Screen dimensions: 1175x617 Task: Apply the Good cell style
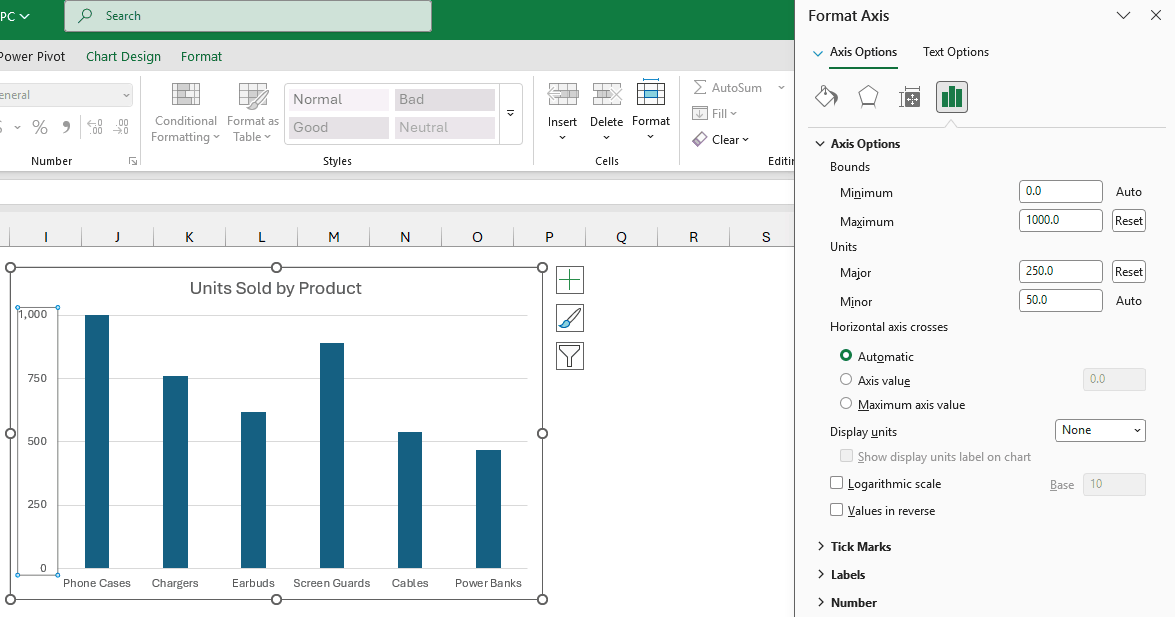pyautogui.click(x=339, y=127)
